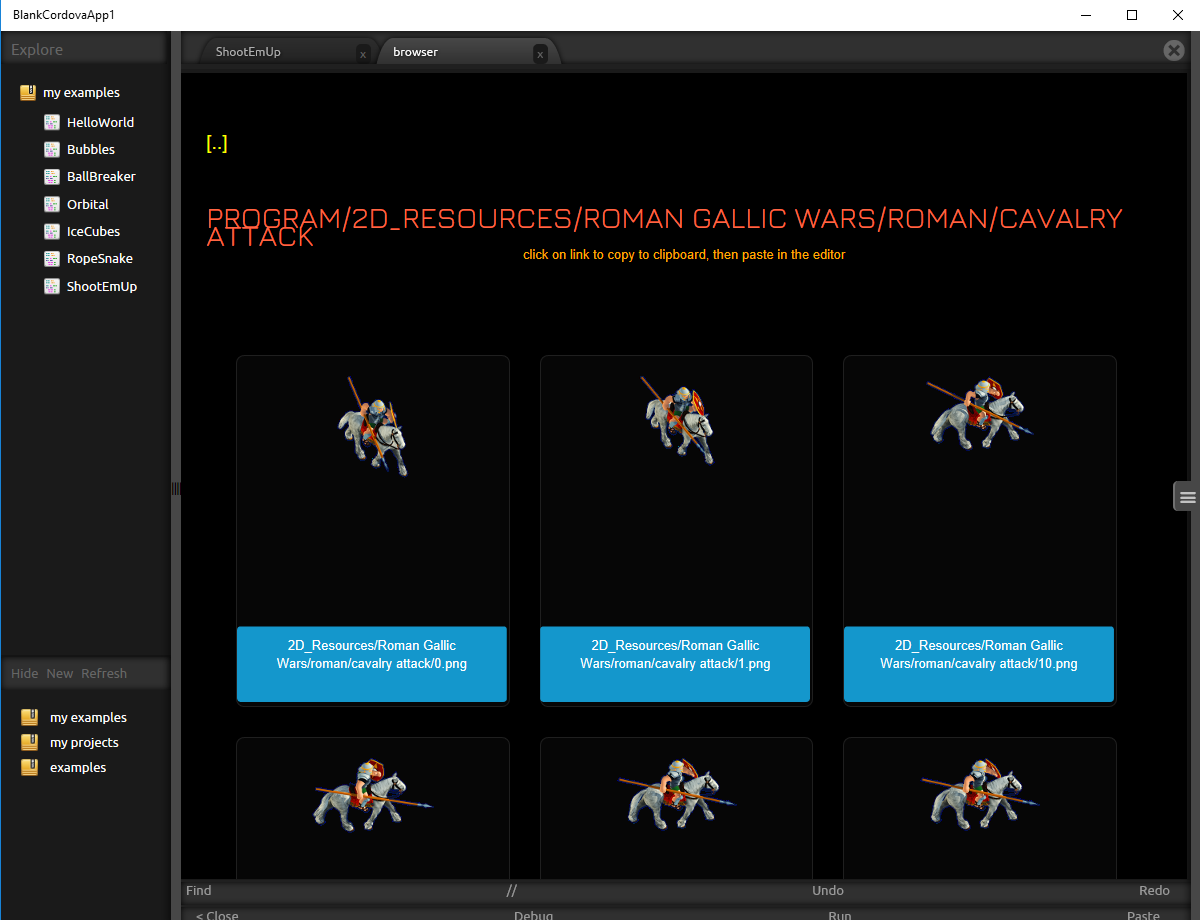Viewport: 1200px width, 920px height.
Task: Copy link for cavalry attack/10.png
Action: (979, 664)
